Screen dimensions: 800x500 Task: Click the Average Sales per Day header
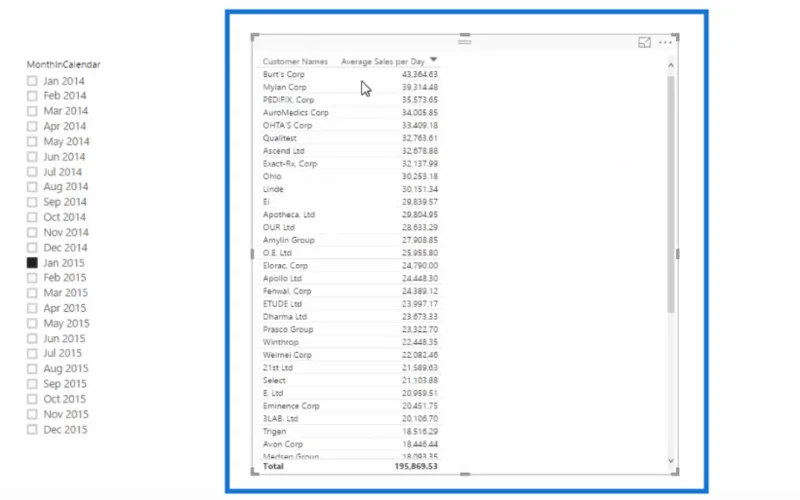pos(383,61)
